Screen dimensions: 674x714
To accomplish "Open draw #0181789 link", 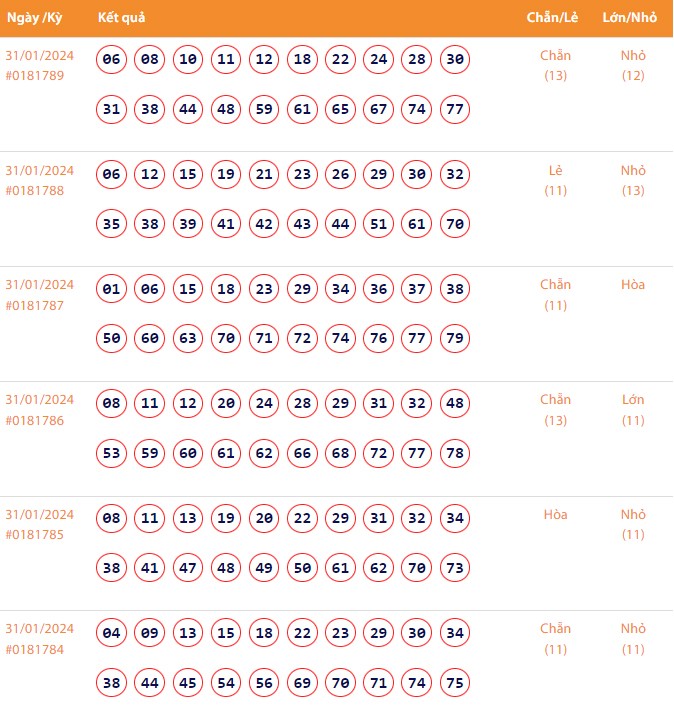I will 35,76.
